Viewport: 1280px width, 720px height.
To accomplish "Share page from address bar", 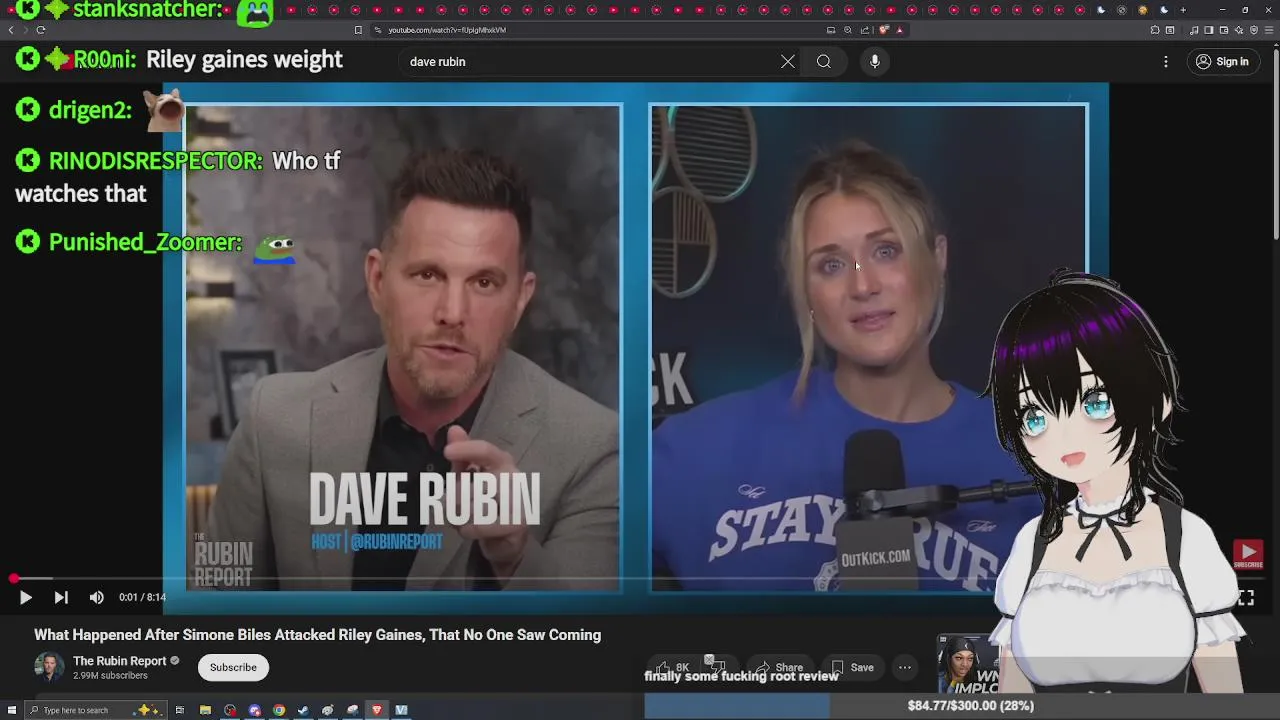I will coord(865,30).
